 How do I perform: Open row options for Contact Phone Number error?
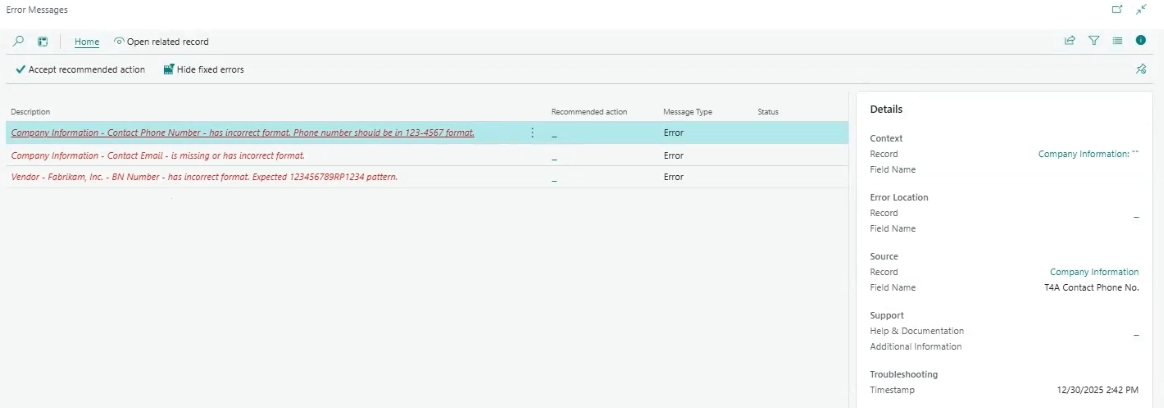pos(532,133)
